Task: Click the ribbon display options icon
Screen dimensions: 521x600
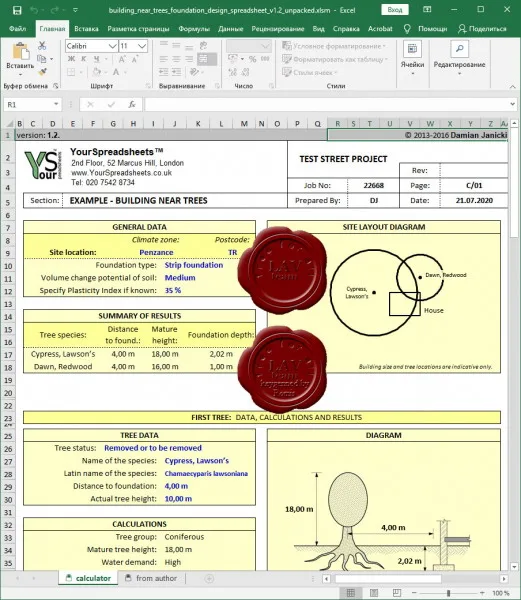Action: pyautogui.click(x=427, y=10)
